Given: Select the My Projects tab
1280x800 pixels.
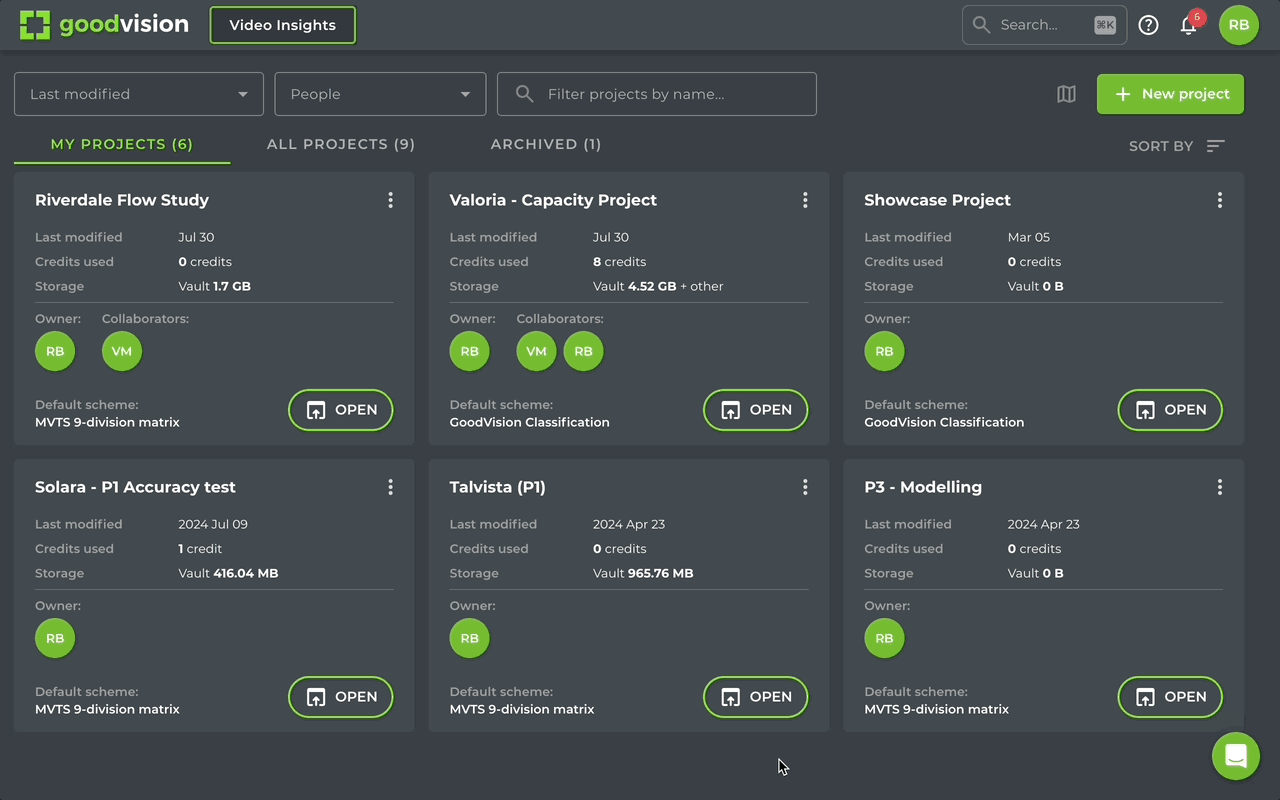Looking at the screenshot, I should (122, 144).
